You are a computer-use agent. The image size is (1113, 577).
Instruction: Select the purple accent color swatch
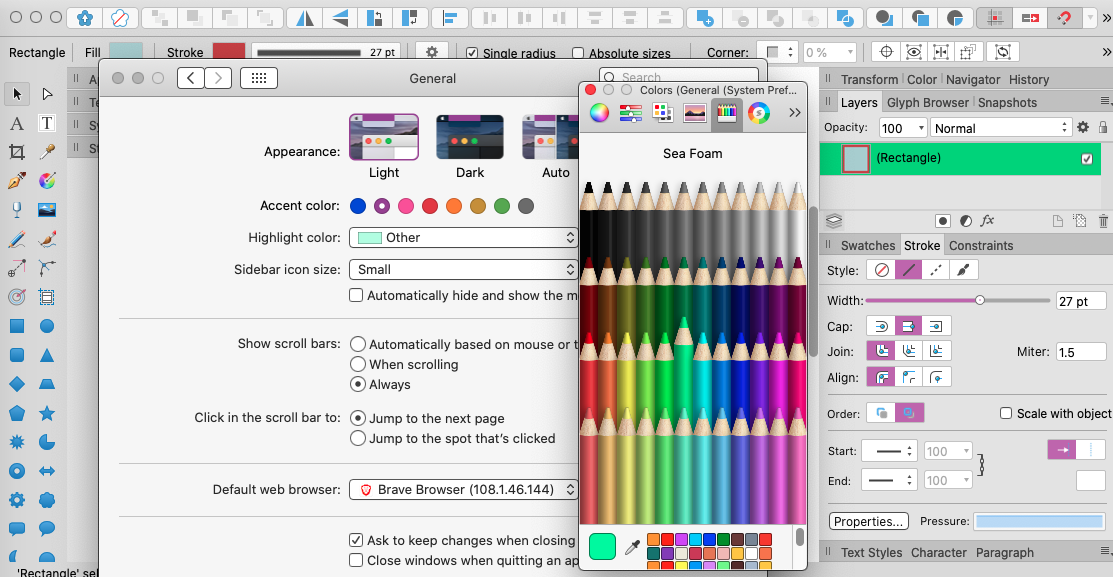(381, 205)
